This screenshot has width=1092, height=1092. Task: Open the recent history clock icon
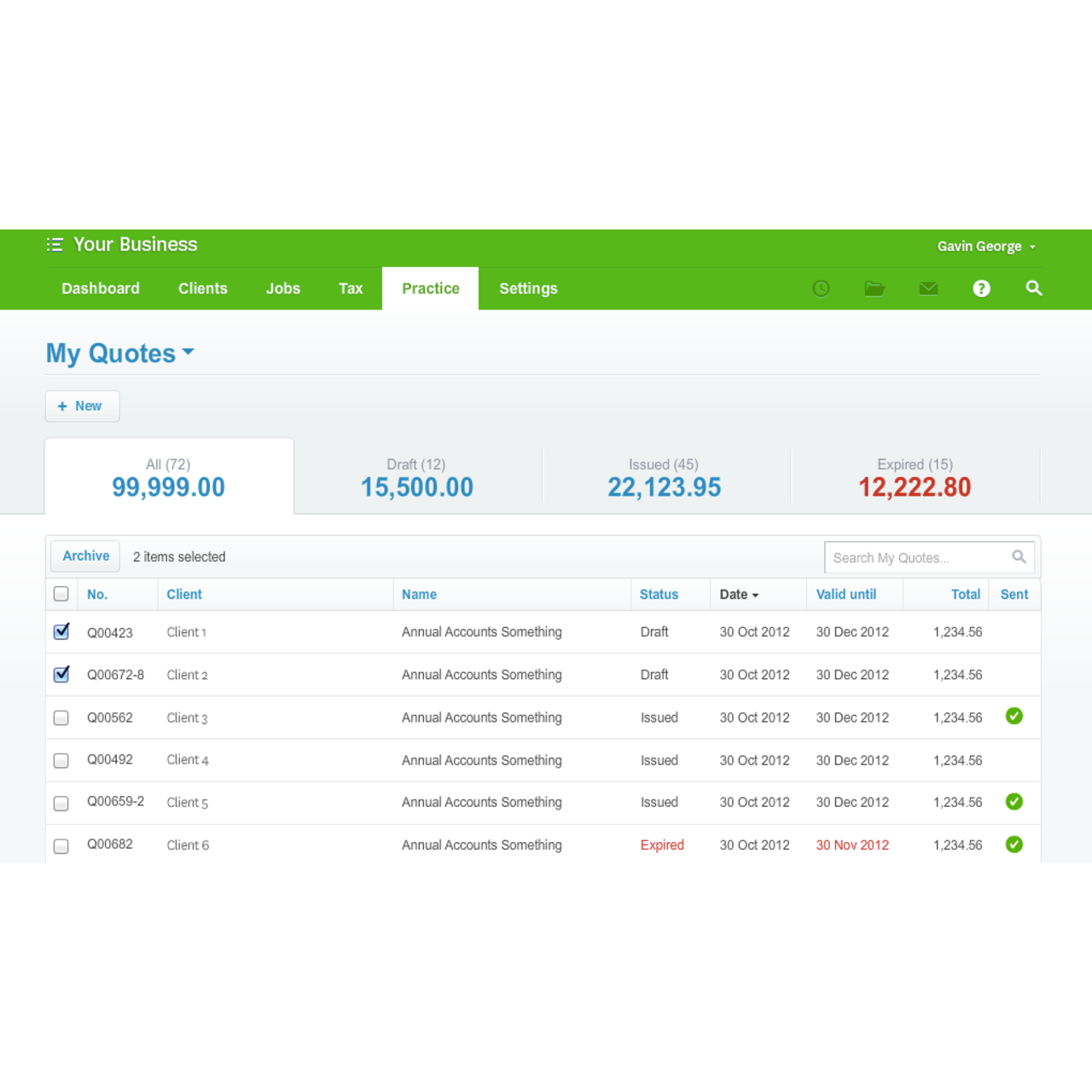tap(821, 288)
